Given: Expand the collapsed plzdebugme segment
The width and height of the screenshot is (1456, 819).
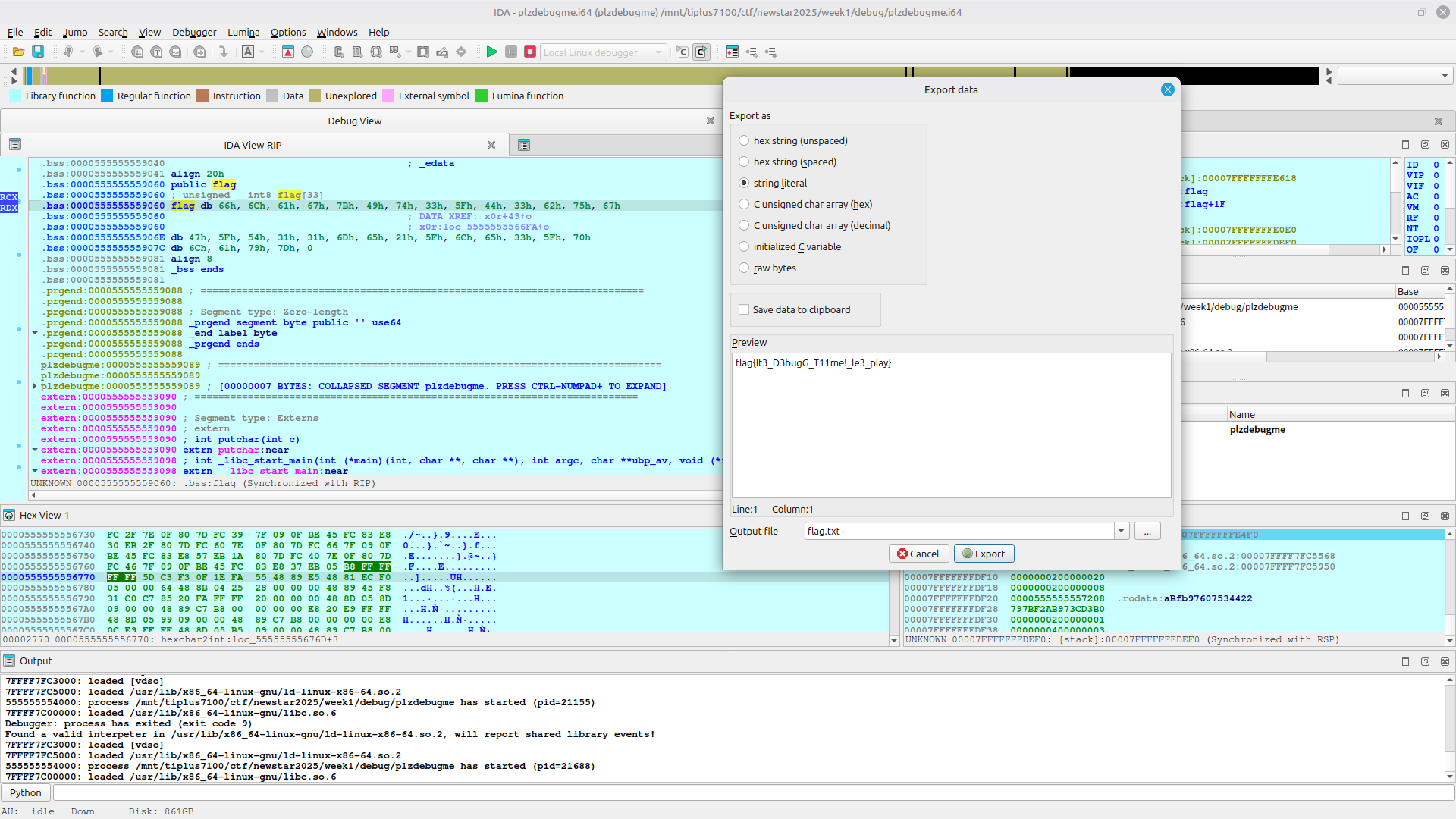Looking at the screenshot, I should coord(35,387).
